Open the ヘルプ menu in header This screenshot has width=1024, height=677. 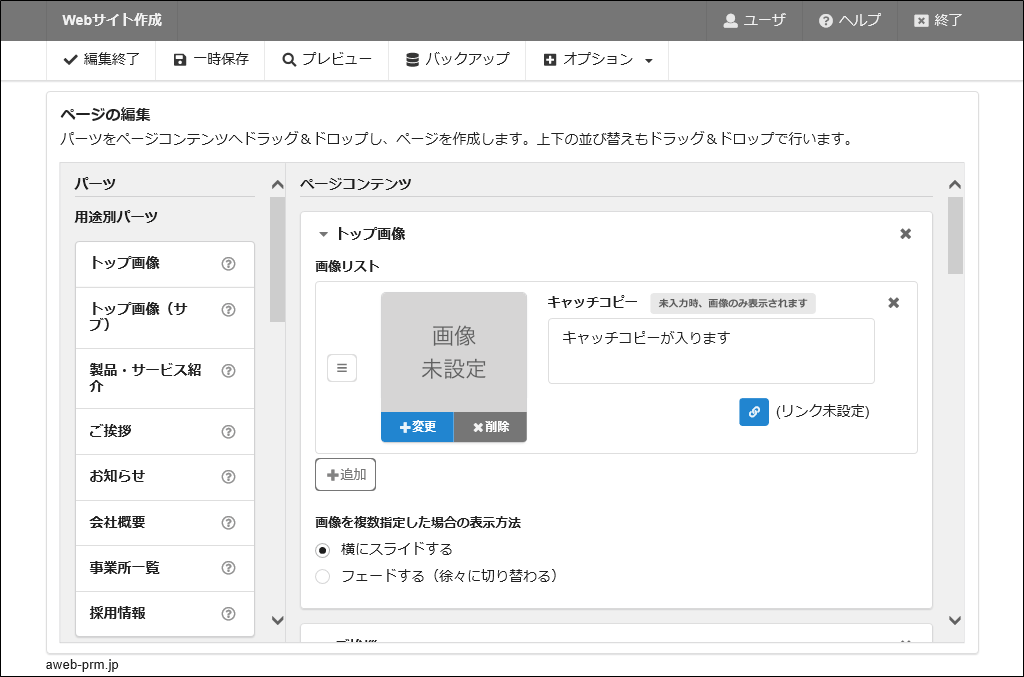pos(849,21)
